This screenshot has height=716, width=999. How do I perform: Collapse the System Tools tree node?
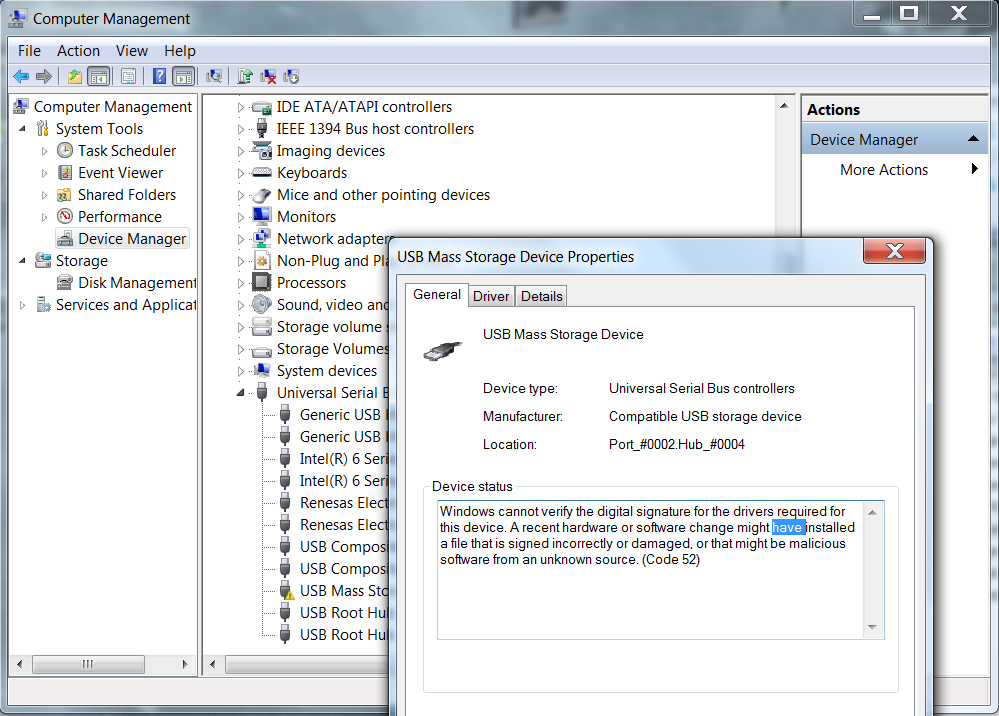[x=22, y=128]
